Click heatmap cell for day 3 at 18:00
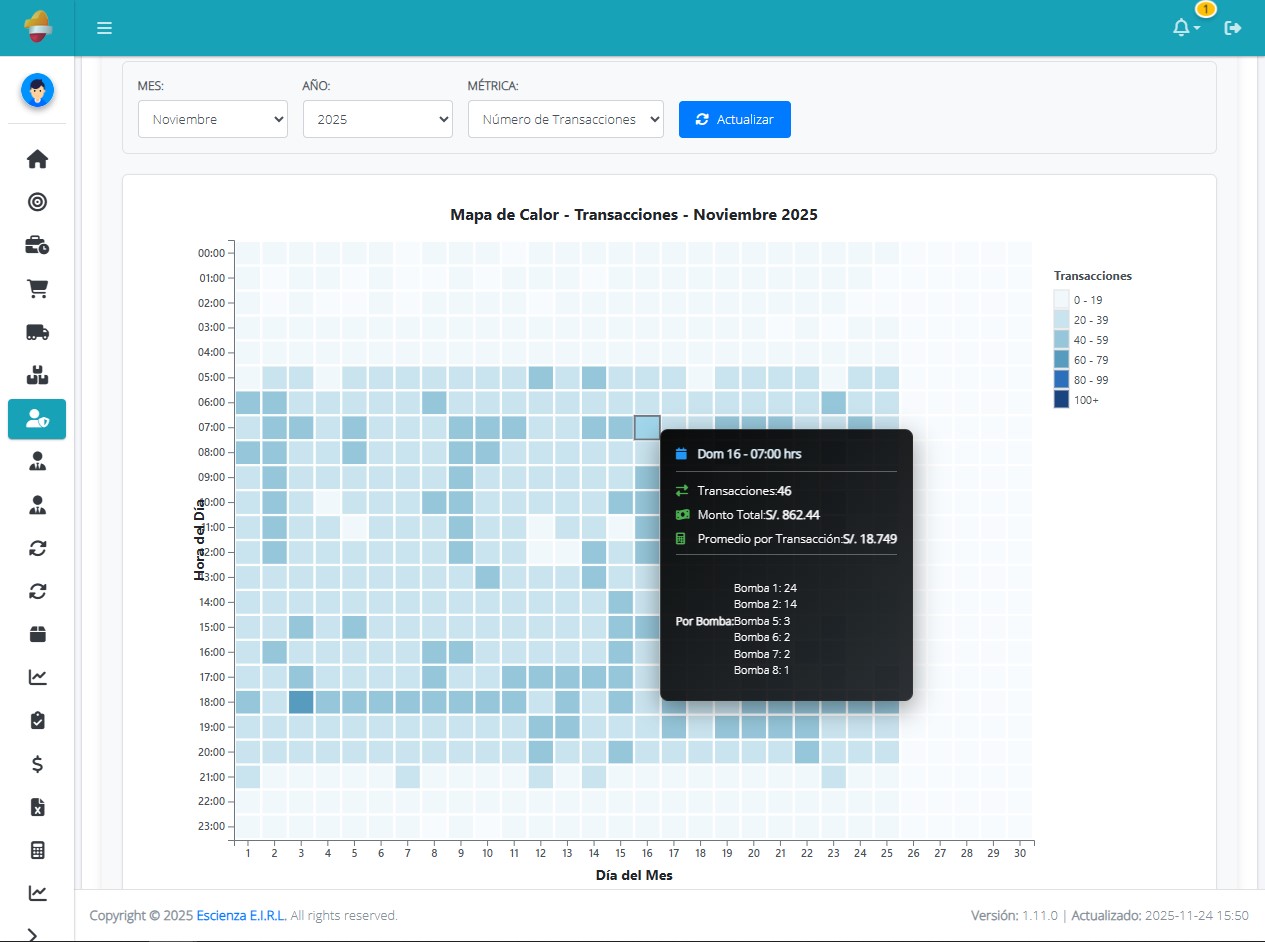 [x=301, y=702]
